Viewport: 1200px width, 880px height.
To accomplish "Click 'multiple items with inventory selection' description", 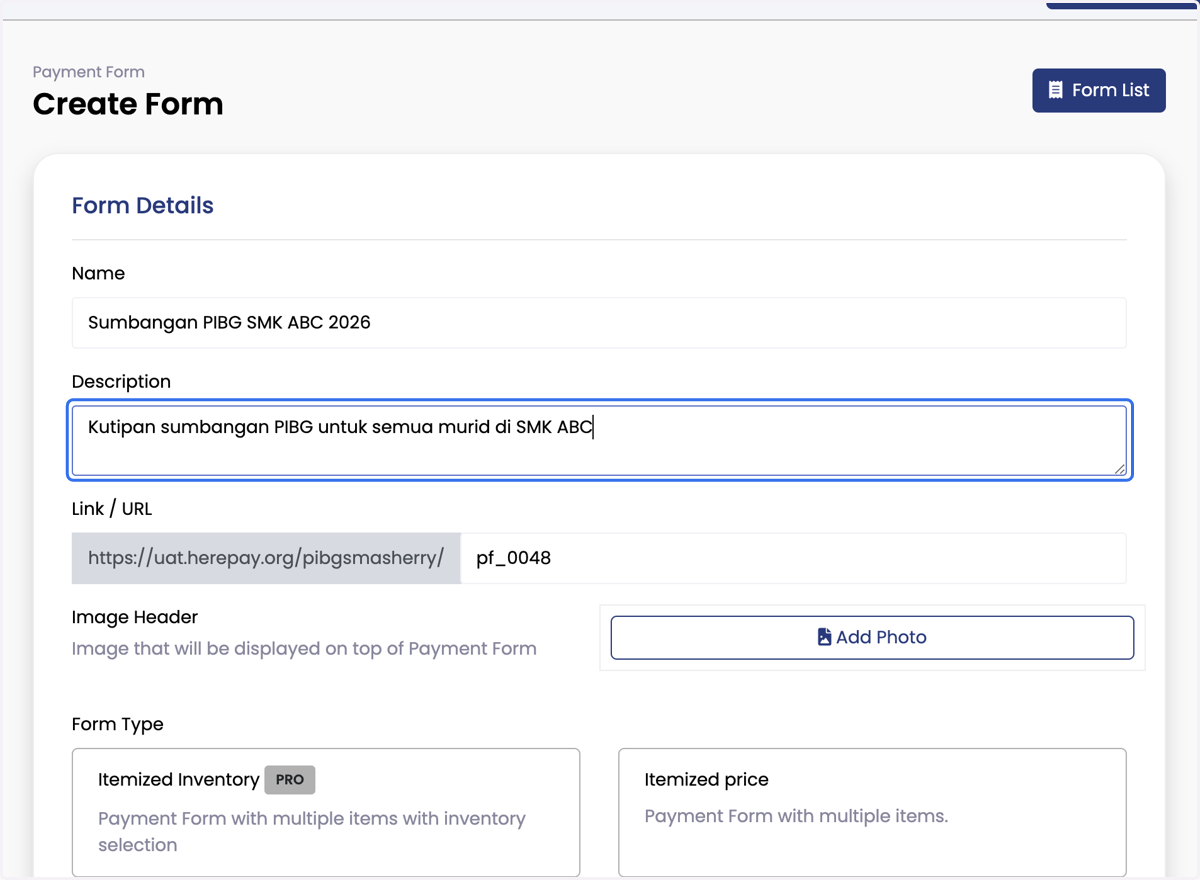I will (312, 831).
